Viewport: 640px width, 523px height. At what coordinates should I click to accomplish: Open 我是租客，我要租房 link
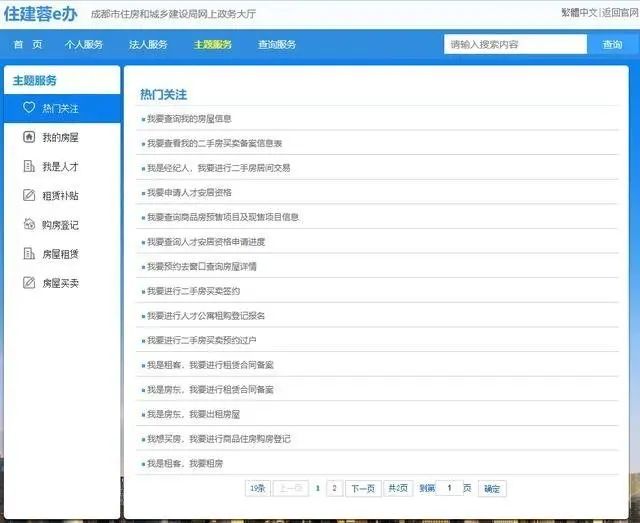(185, 463)
